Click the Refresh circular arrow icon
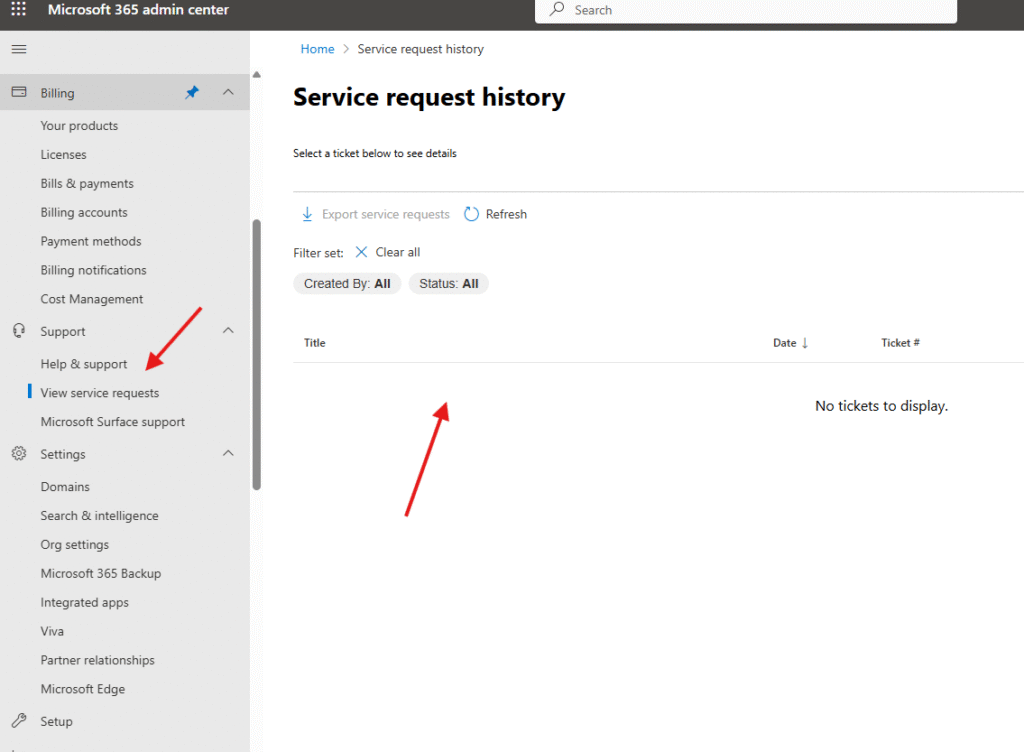 [x=472, y=214]
